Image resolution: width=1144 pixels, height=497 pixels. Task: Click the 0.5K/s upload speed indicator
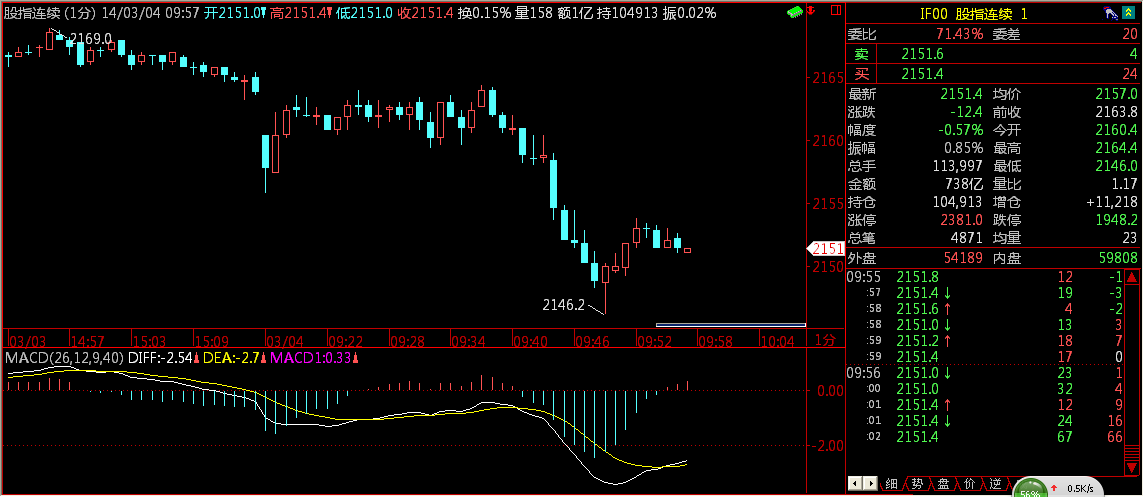[1082, 488]
